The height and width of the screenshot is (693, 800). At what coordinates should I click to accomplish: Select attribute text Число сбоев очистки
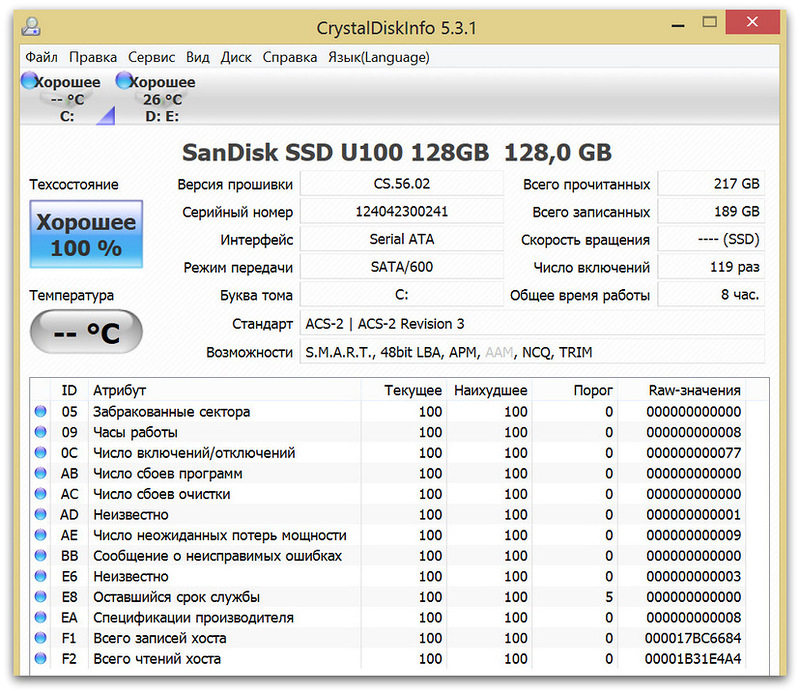click(161, 494)
